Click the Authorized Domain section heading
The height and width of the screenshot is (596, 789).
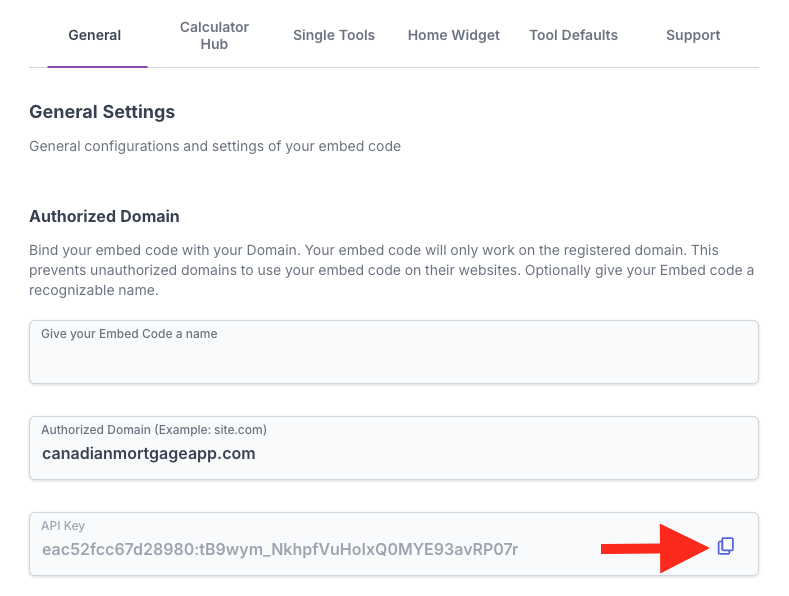click(x=104, y=216)
